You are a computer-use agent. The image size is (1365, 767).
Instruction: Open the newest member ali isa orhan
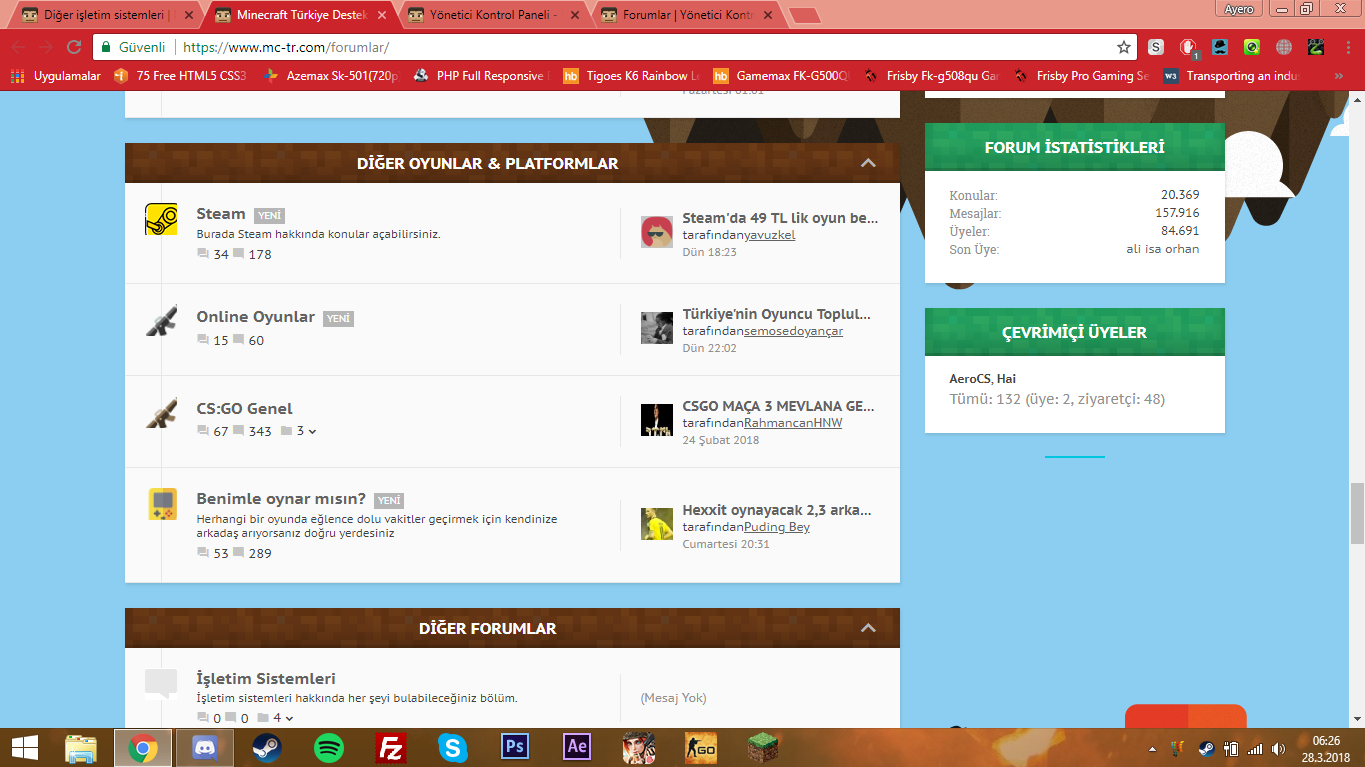tap(1162, 249)
